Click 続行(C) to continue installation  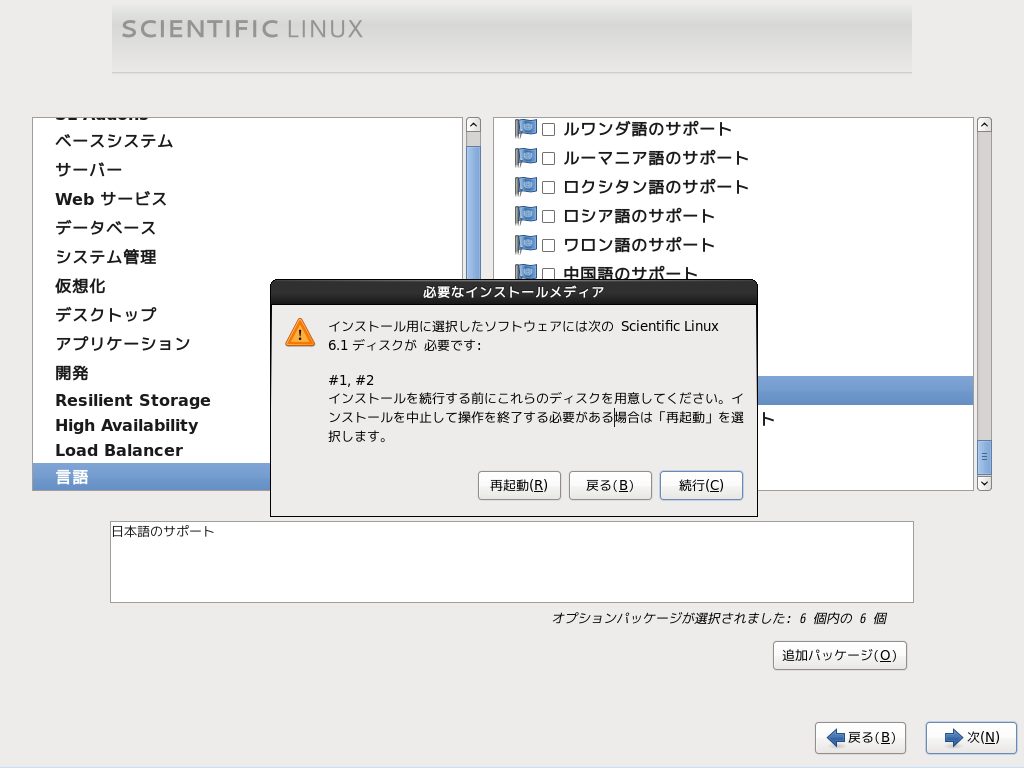(x=701, y=485)
